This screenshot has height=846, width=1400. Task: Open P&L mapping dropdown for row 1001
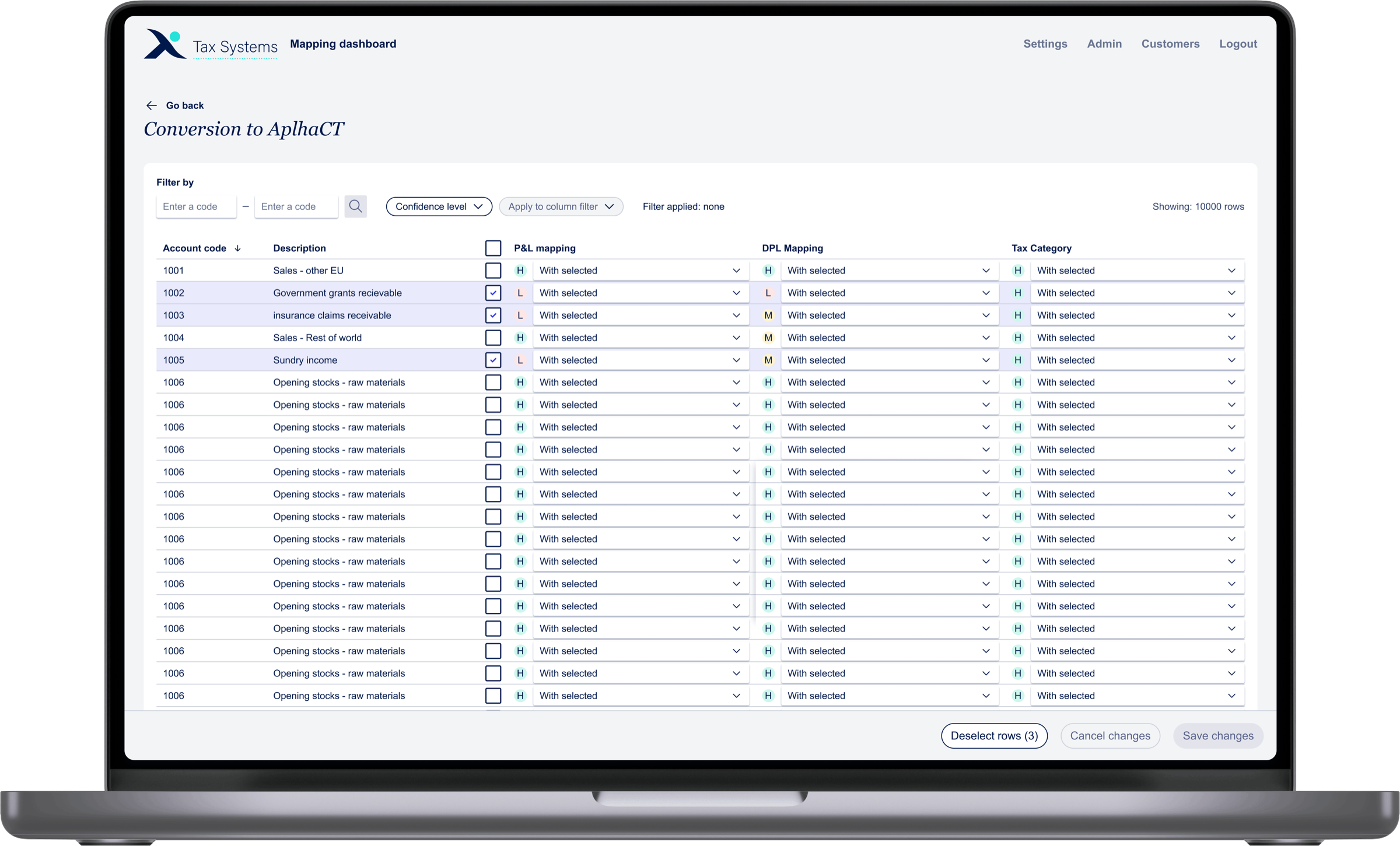pos(640,271)
